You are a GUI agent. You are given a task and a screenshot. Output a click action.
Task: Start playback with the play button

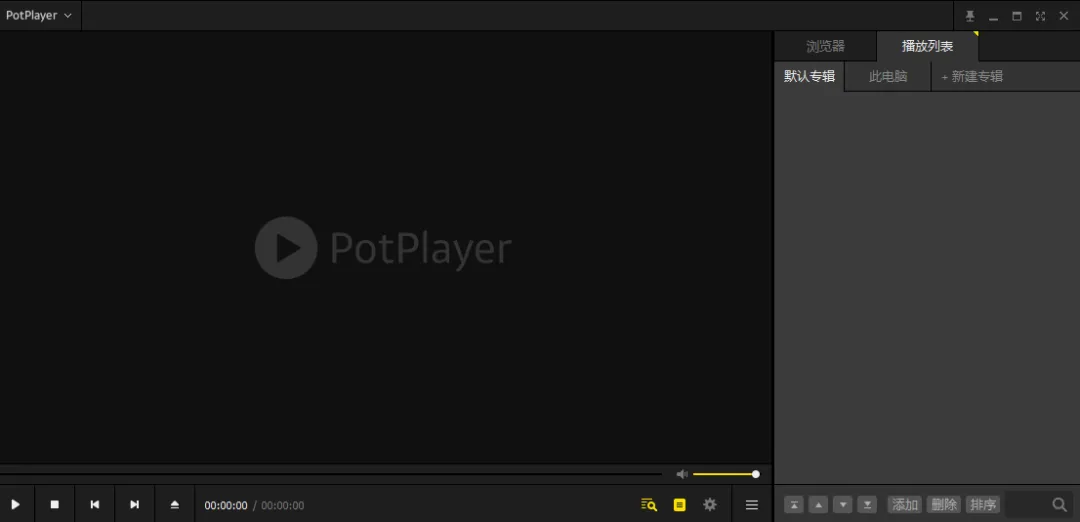(x=15, y=505)
